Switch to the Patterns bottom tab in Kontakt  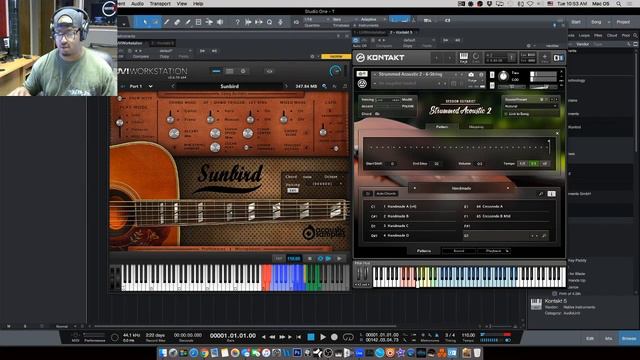click(424, 251)
